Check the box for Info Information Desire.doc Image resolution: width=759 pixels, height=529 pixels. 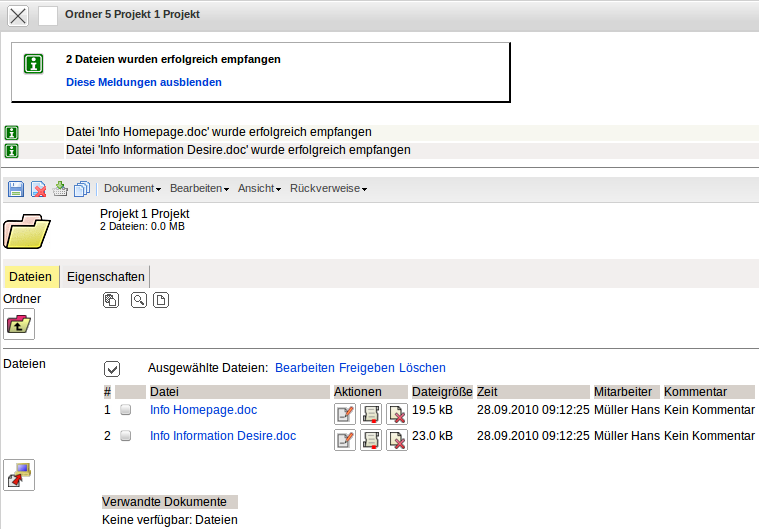coord(126,436)
